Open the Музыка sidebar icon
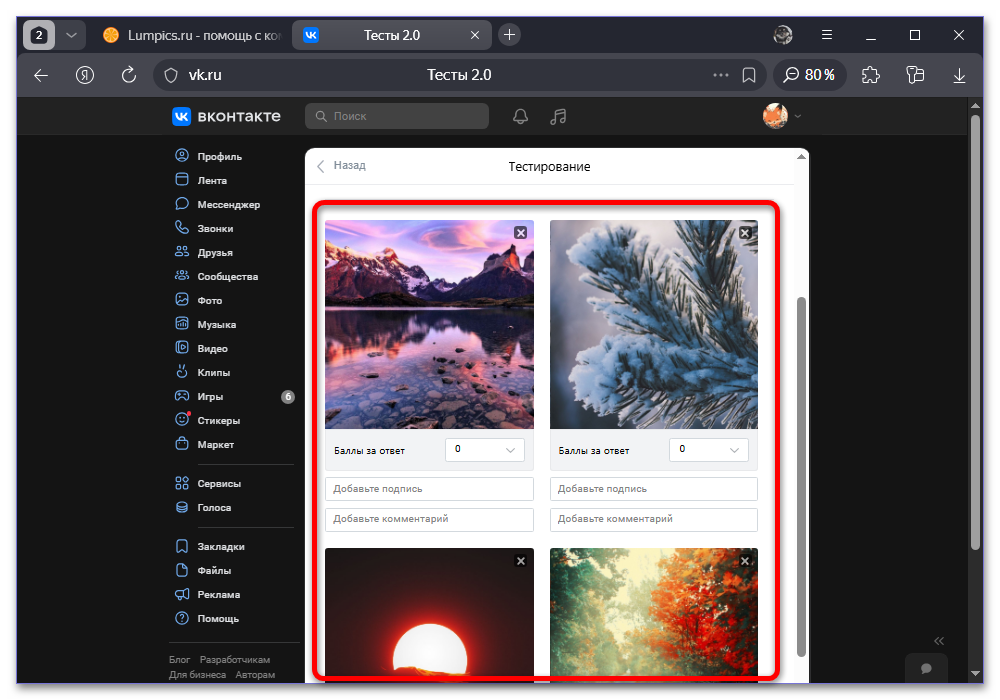1000x700 pixels. click(x=182, y=324)
